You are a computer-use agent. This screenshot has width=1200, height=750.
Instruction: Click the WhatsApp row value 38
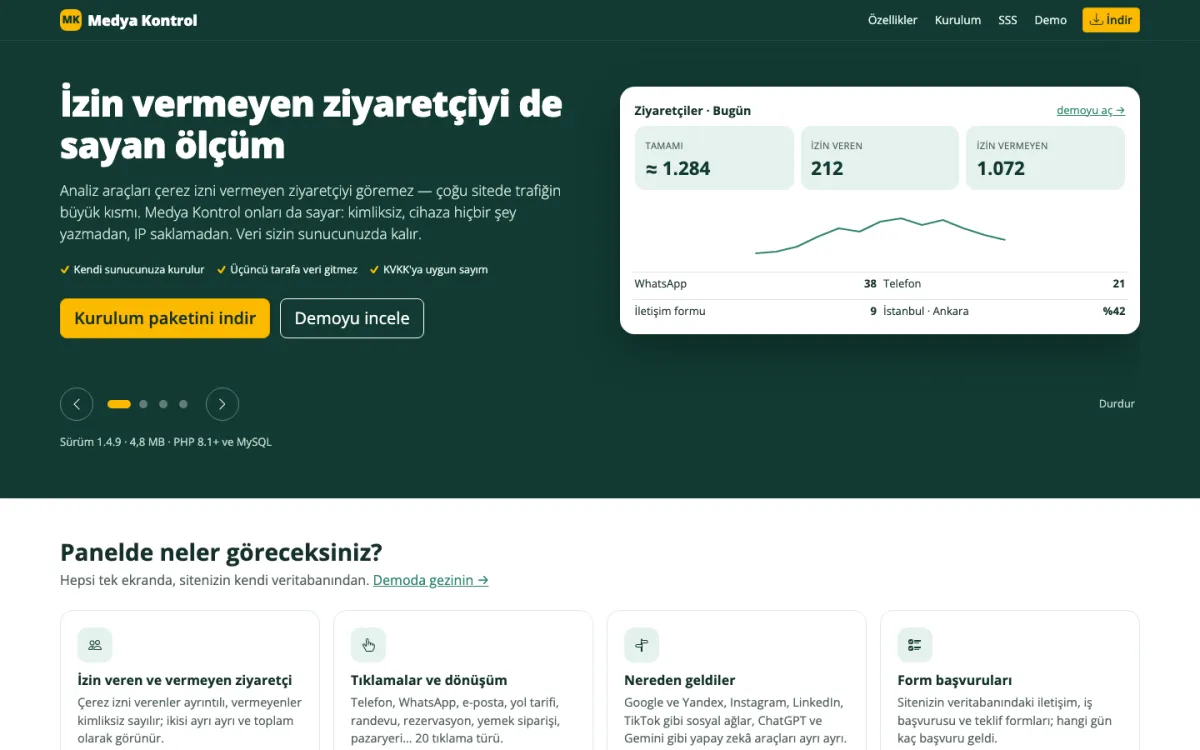(x=870, y=284)
